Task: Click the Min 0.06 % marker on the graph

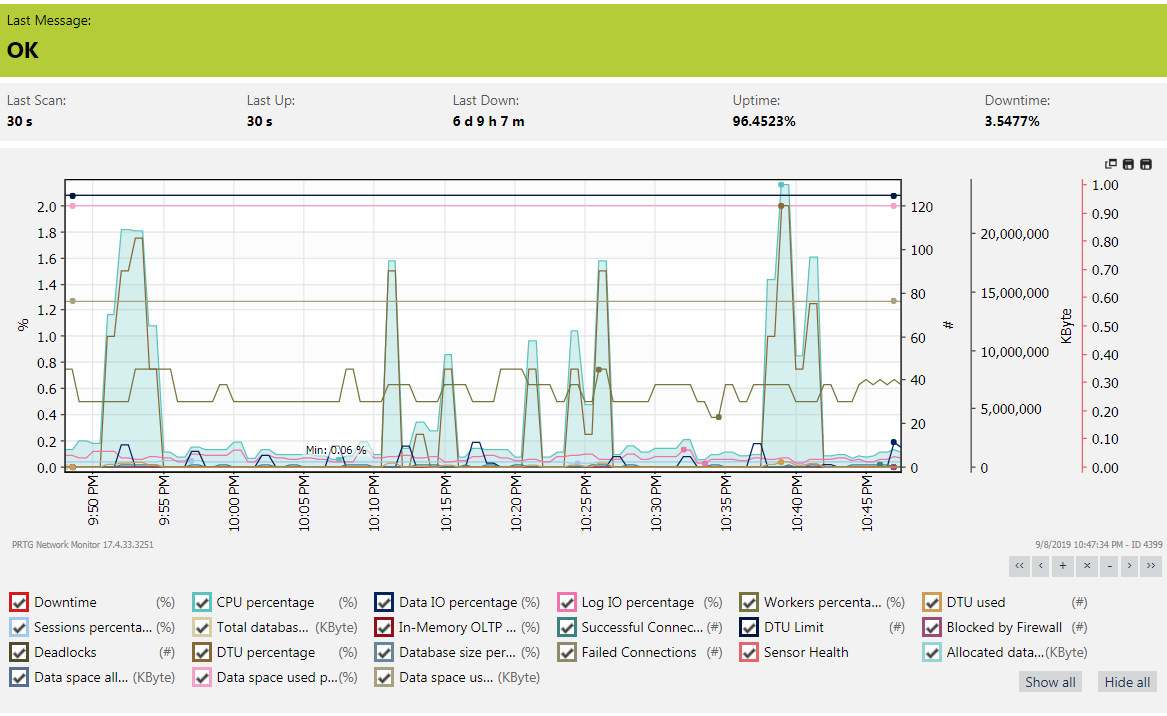Action: click(x=336, y=450)
